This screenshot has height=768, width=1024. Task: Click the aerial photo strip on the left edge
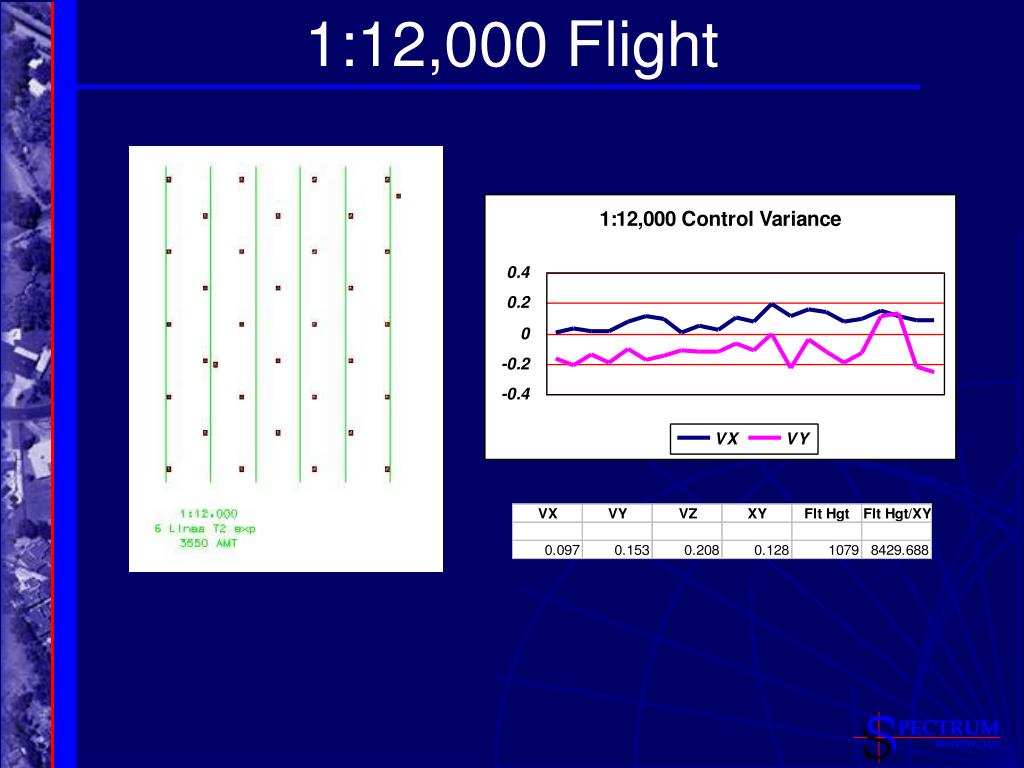[x=26, y=384]
